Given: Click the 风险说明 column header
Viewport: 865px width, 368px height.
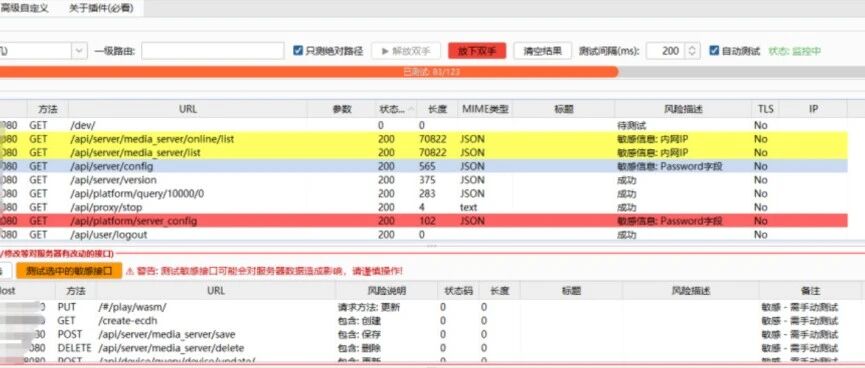Looking at the screenshot, I should 386,291.
